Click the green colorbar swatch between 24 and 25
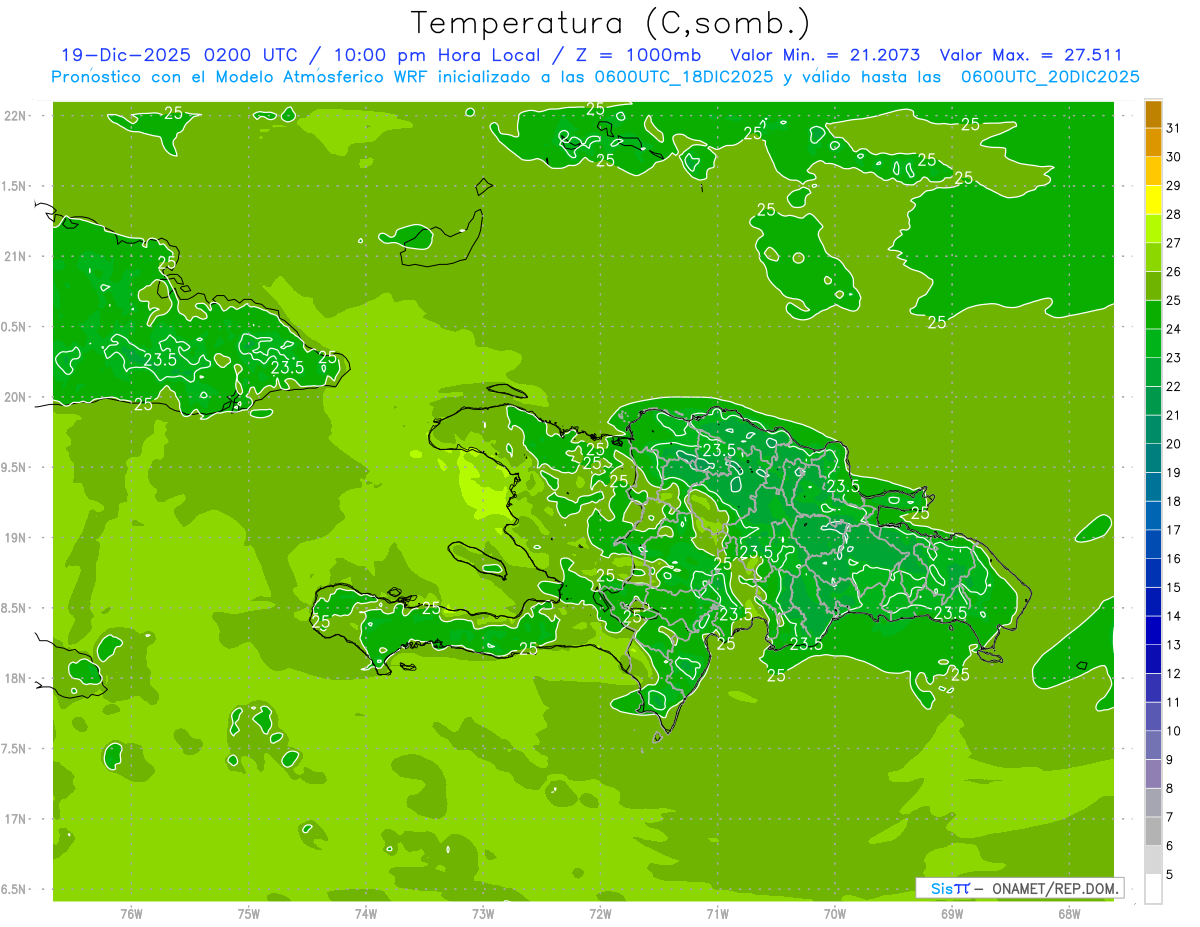 [x=1153, y=315]
